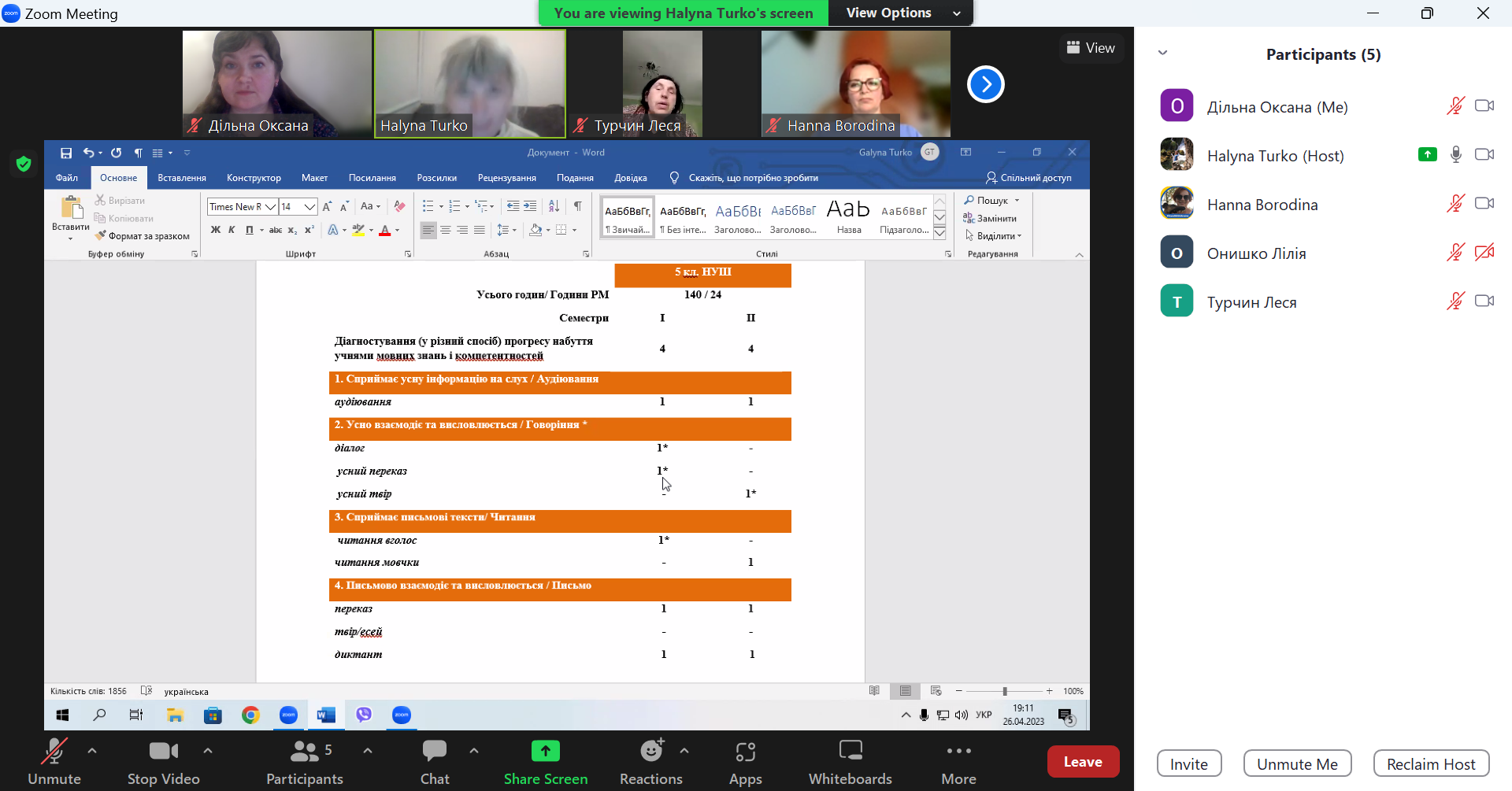Image resolution: width=1512 pixels, height=791 pixels.
Task: Select Halyna Turko's video thumbnail
Action: [x=470, y=84]
